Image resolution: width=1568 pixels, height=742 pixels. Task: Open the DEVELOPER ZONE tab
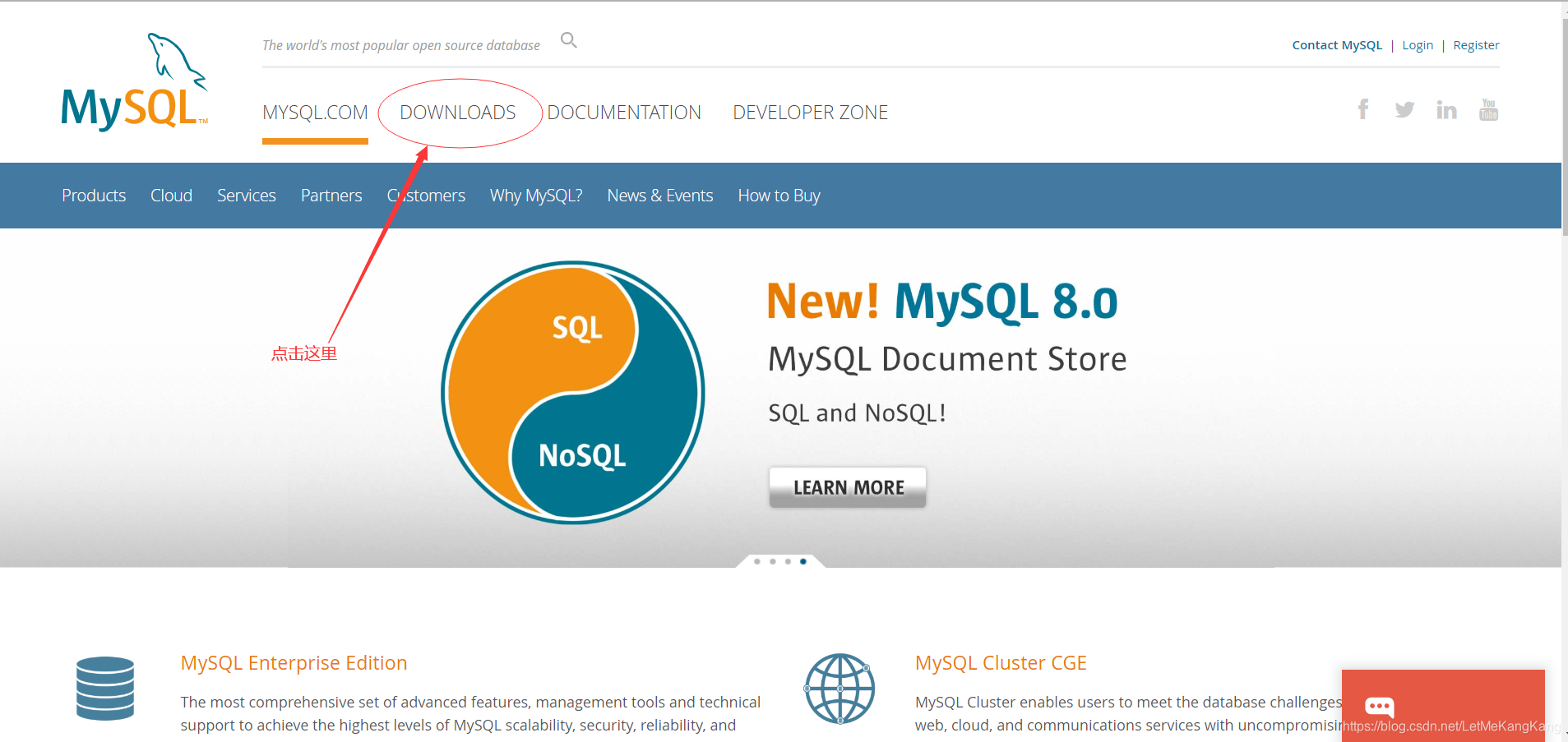pos(811,113)
